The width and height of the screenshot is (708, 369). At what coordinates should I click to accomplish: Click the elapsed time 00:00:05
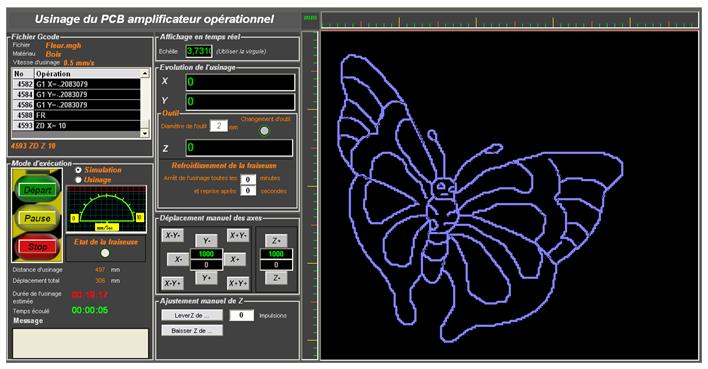[x=90, y=310]
